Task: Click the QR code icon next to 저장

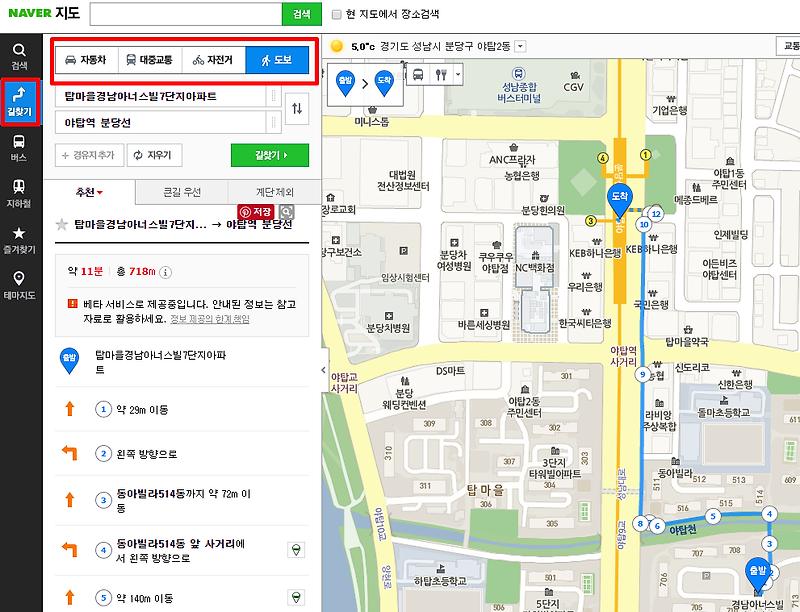Action: tap(287, 212)
